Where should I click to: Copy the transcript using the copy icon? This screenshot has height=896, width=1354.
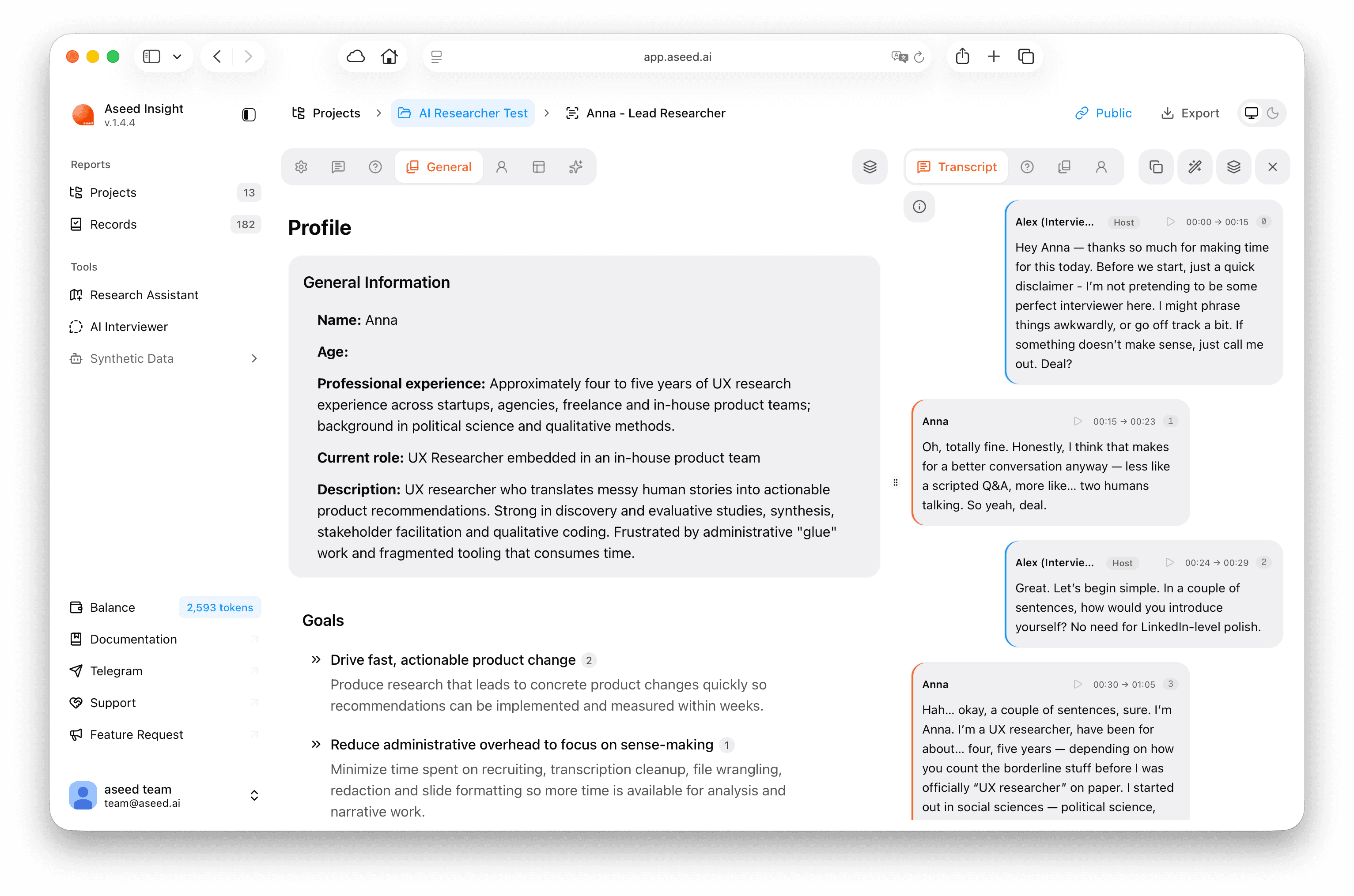(x=1156, y=166)
